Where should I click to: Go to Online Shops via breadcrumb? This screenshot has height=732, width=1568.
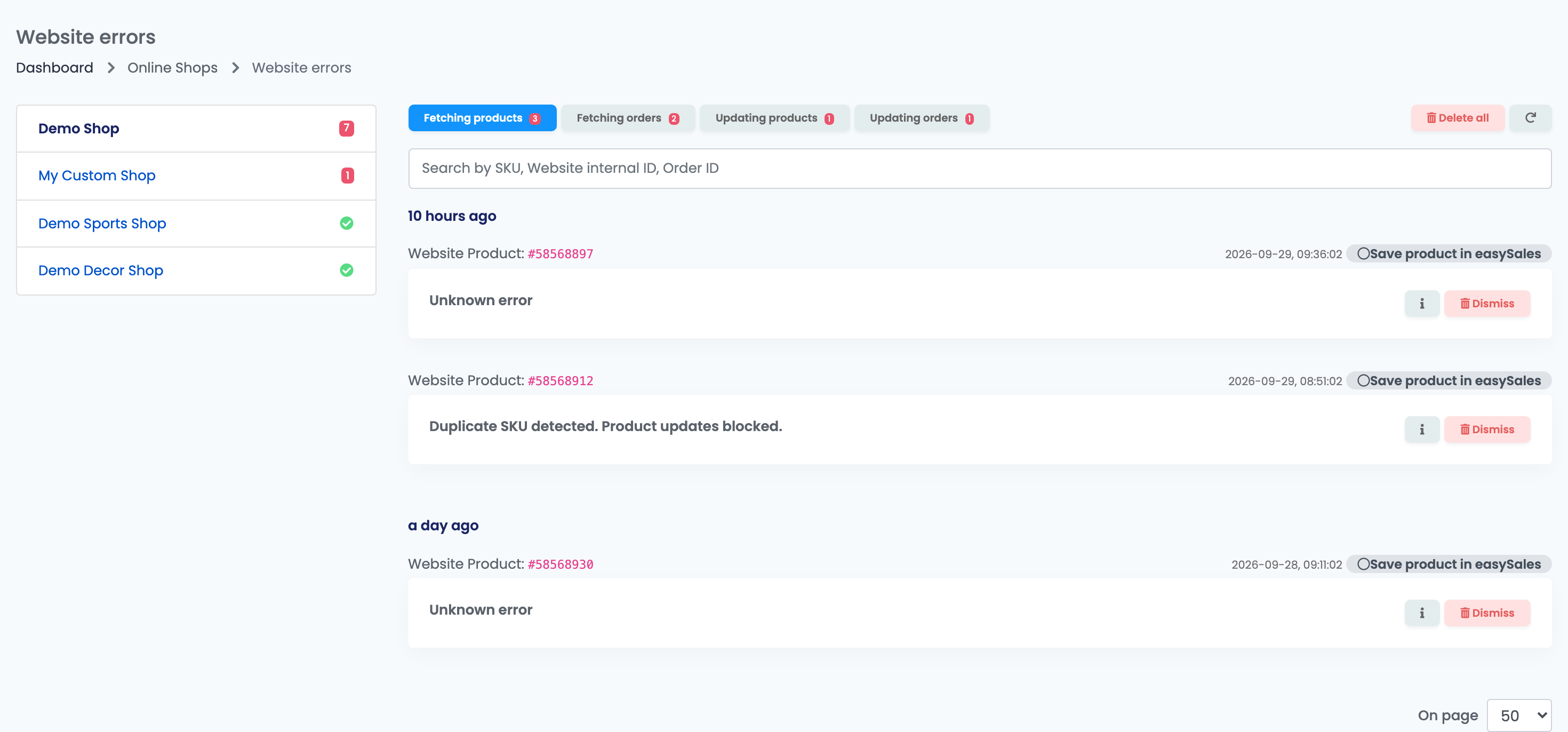point(172,68)
